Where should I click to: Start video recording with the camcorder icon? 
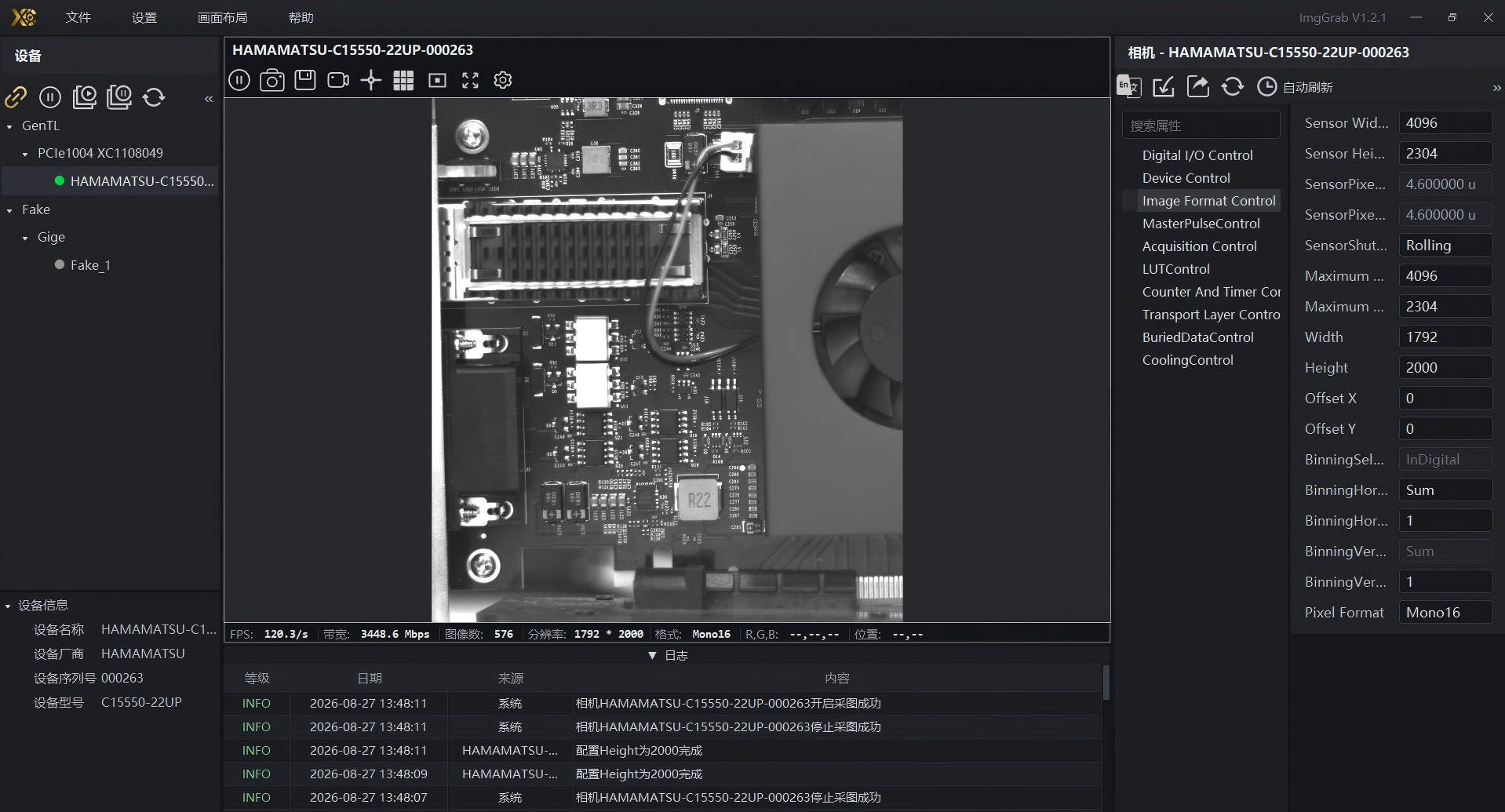tap(338, 80)
